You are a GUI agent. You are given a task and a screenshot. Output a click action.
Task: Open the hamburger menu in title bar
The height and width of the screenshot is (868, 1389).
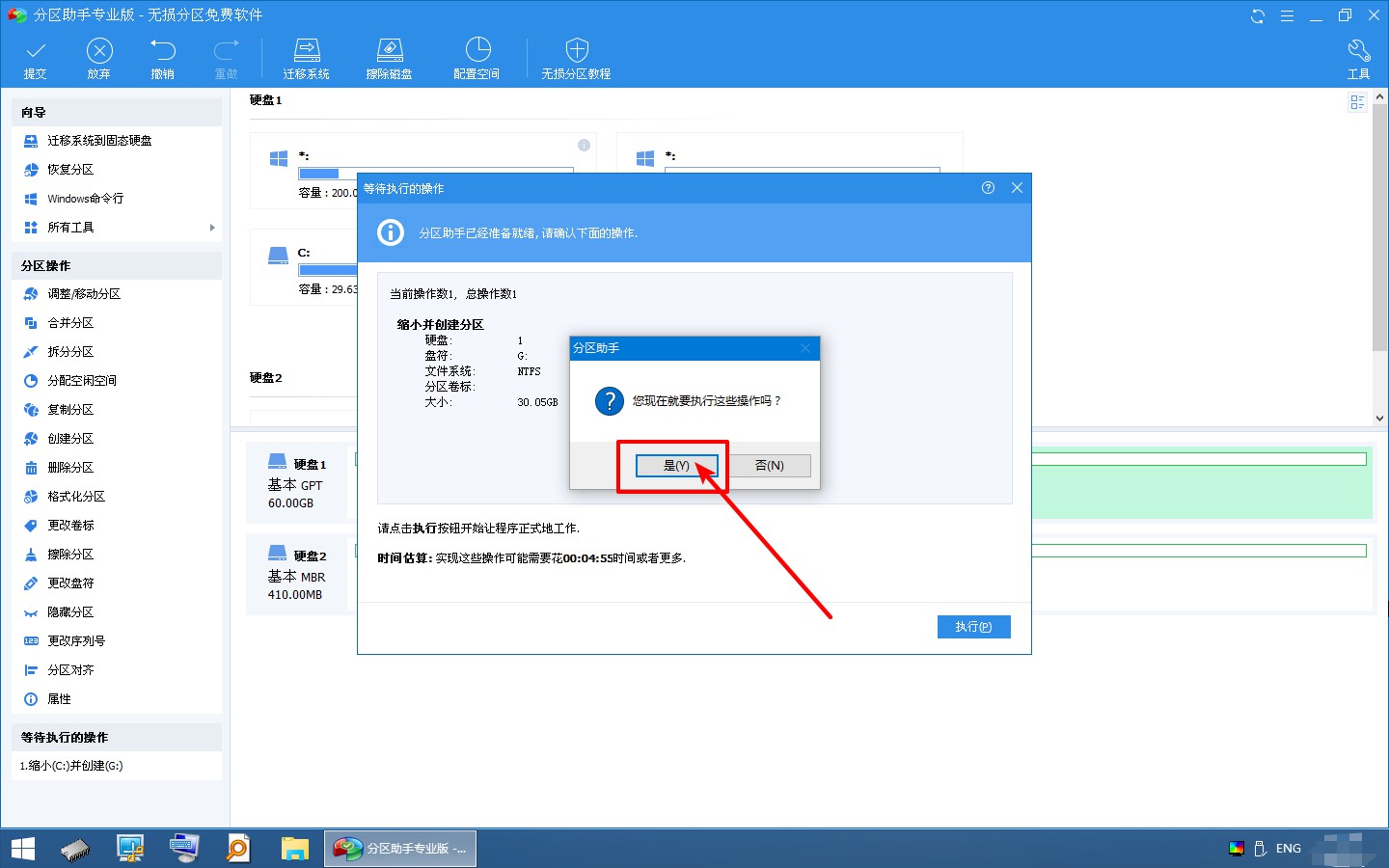tap(1287, 15)
